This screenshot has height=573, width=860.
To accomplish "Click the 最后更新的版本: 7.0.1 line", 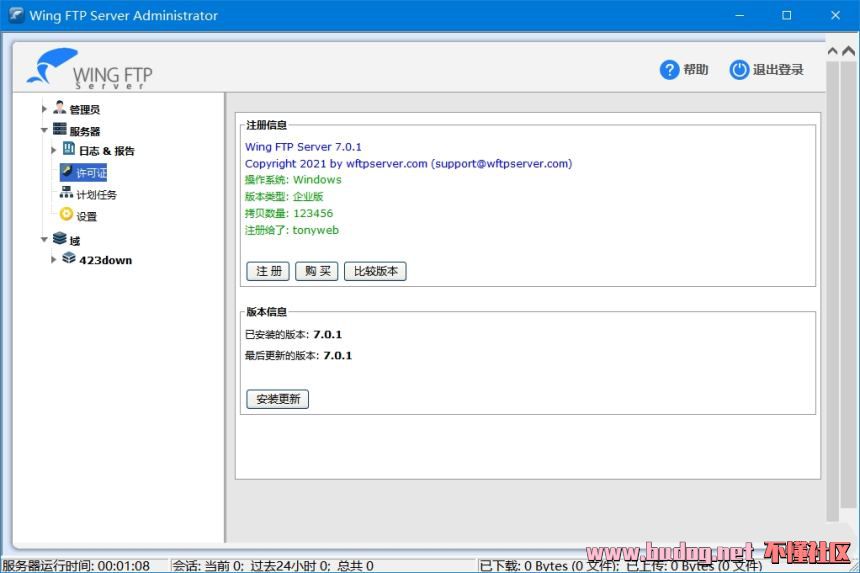I will (298, 356).
